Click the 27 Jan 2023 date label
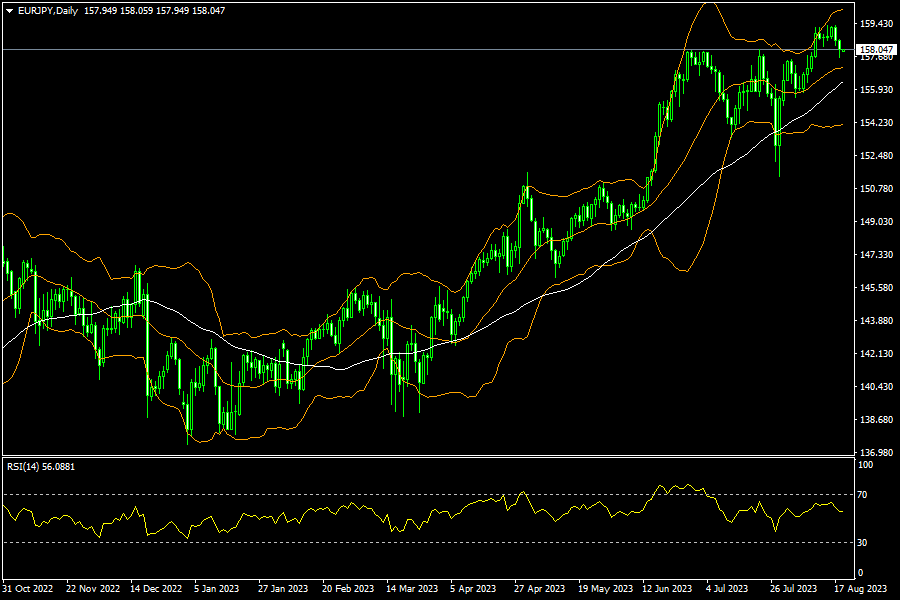Viewport: 900px width, 600px height. point(283,589)
